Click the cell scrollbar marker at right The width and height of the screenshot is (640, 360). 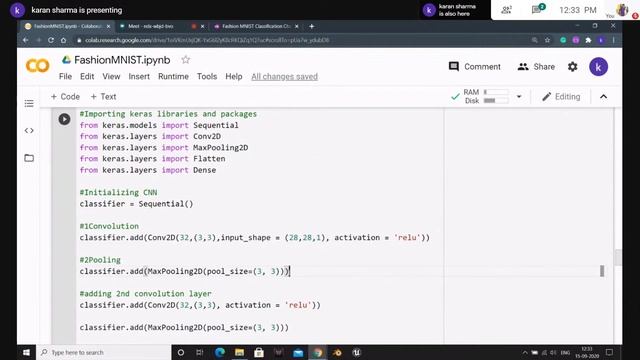[x=602, y=271]
